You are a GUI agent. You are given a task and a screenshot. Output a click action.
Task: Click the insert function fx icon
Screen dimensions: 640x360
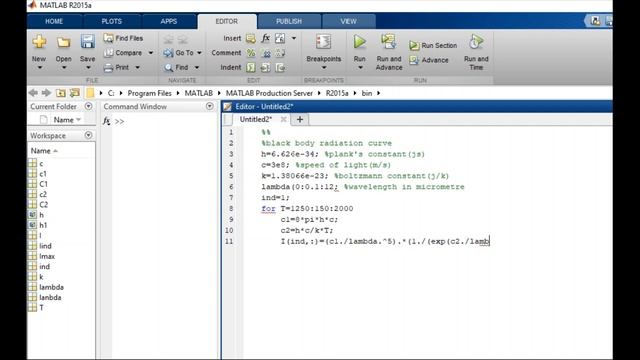pos(265,38)
